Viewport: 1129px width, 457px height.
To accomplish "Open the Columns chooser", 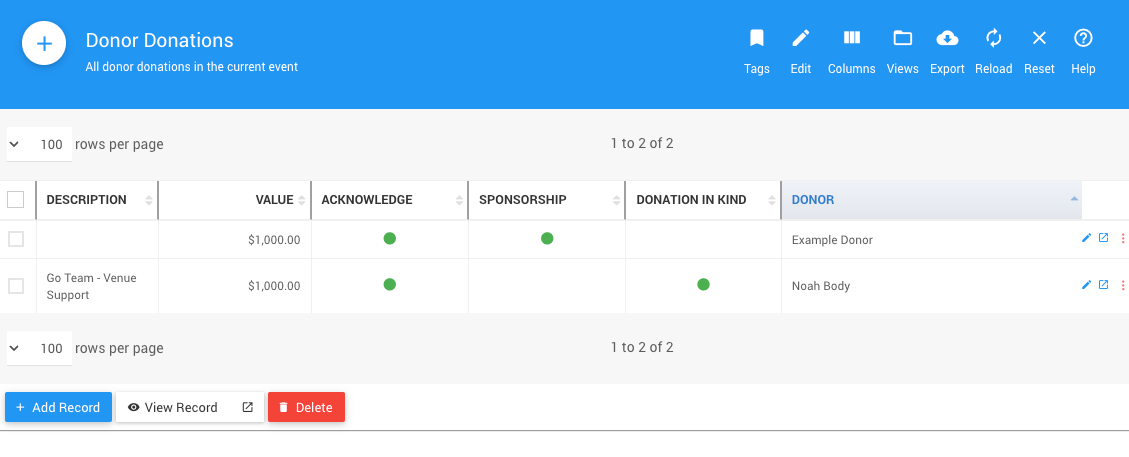I will coord(851,39).
